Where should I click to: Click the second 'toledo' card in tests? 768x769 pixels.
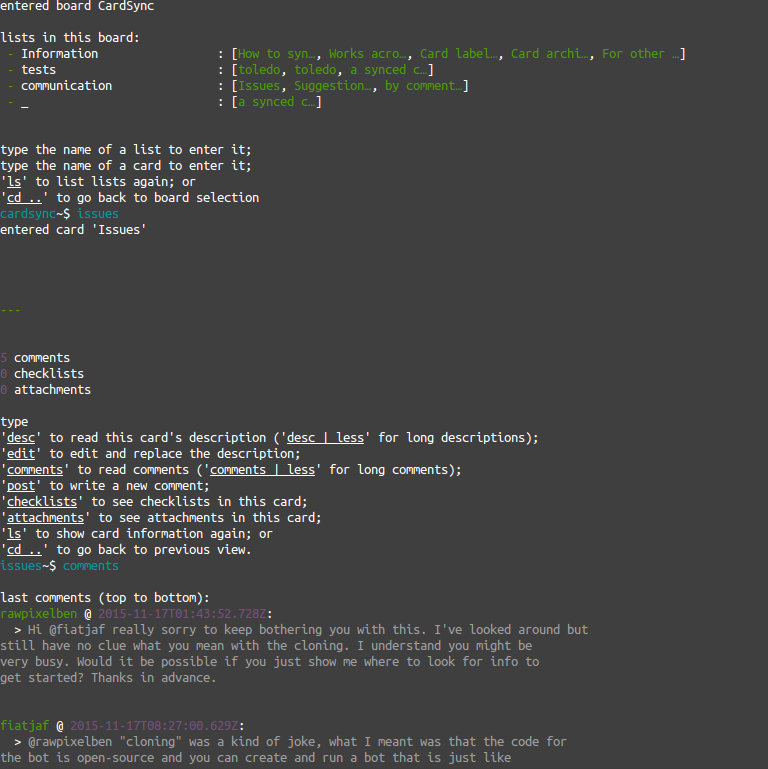(x=315, y=70)
